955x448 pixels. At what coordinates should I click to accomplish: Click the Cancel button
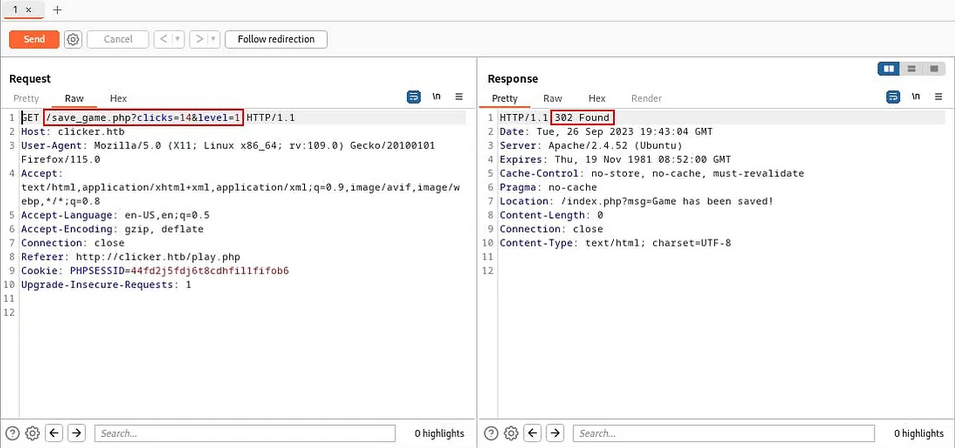pyautogui.click(x=118, y=39)
